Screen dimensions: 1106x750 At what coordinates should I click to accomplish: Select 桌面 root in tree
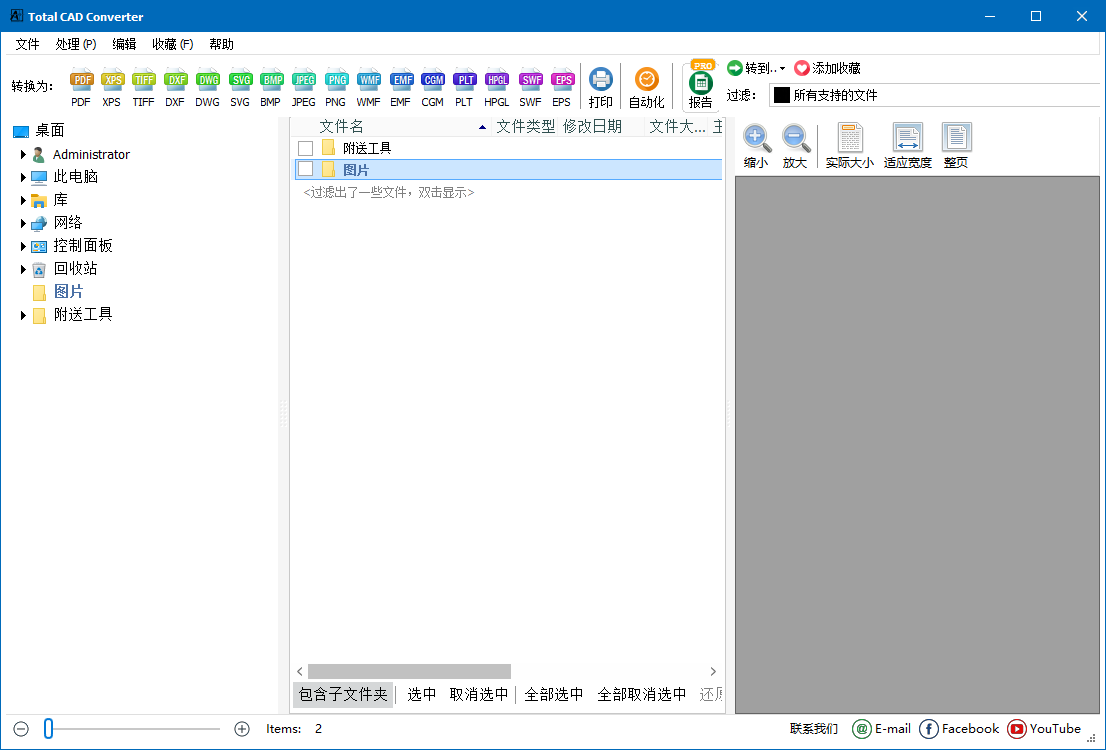(49, 131)
